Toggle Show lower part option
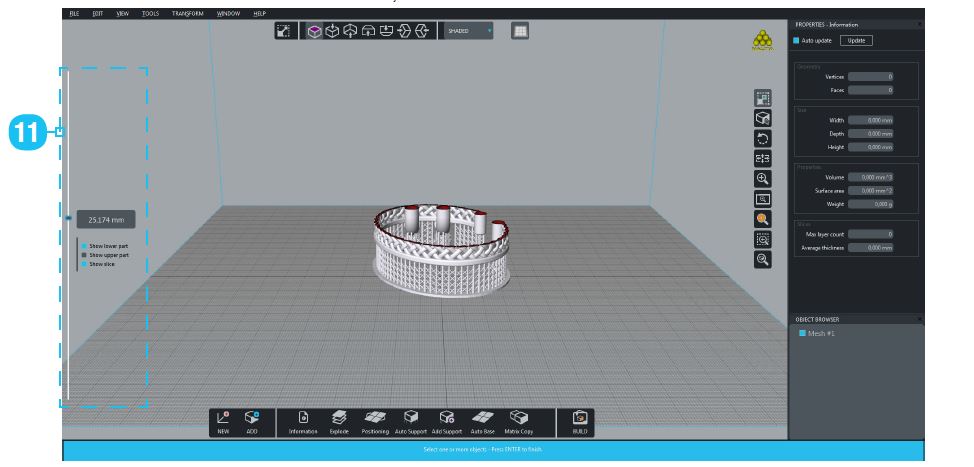This screenshot has width=974, height=467. click(x=85, y=245)
